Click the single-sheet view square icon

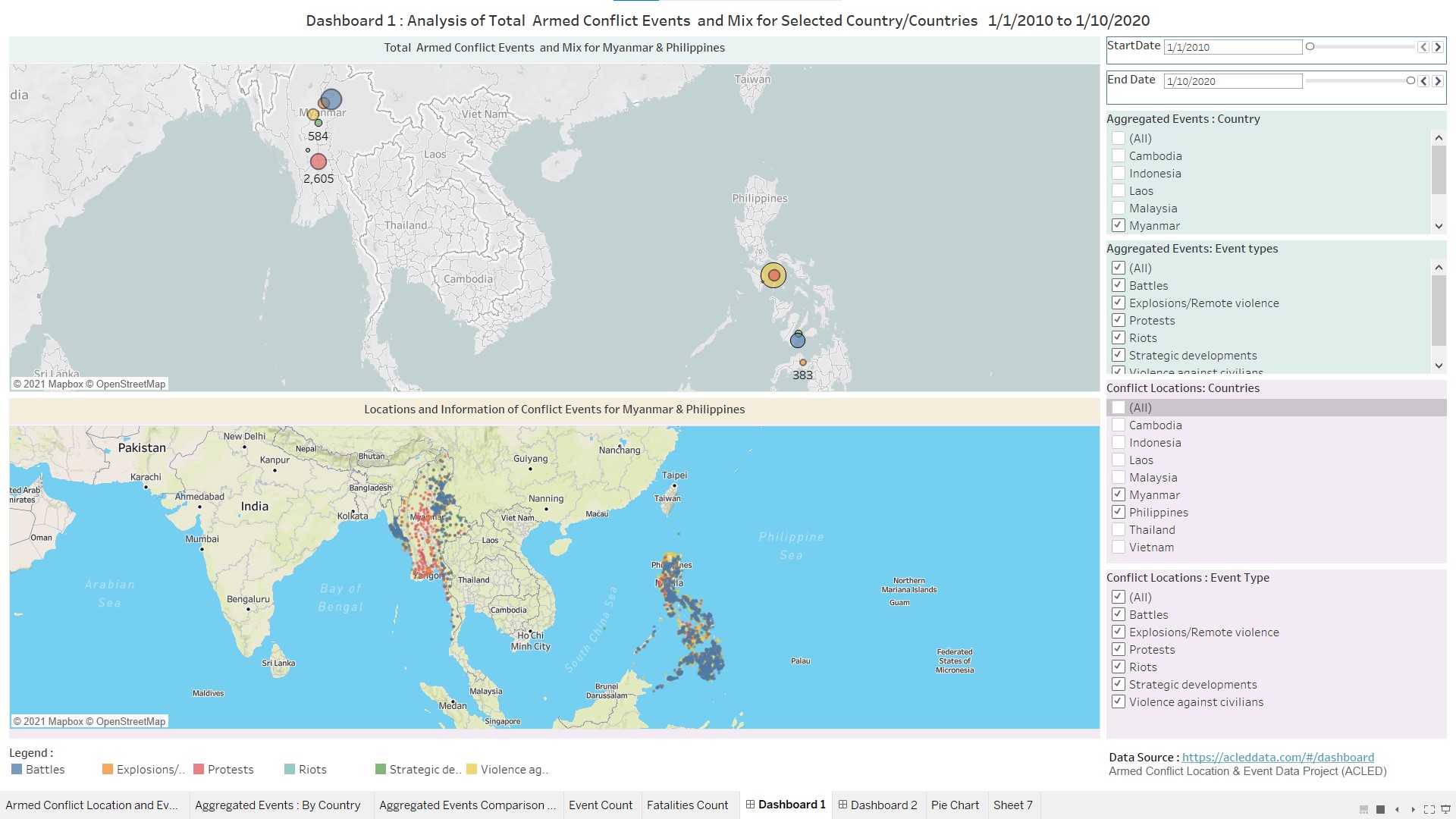point(1380,809)
